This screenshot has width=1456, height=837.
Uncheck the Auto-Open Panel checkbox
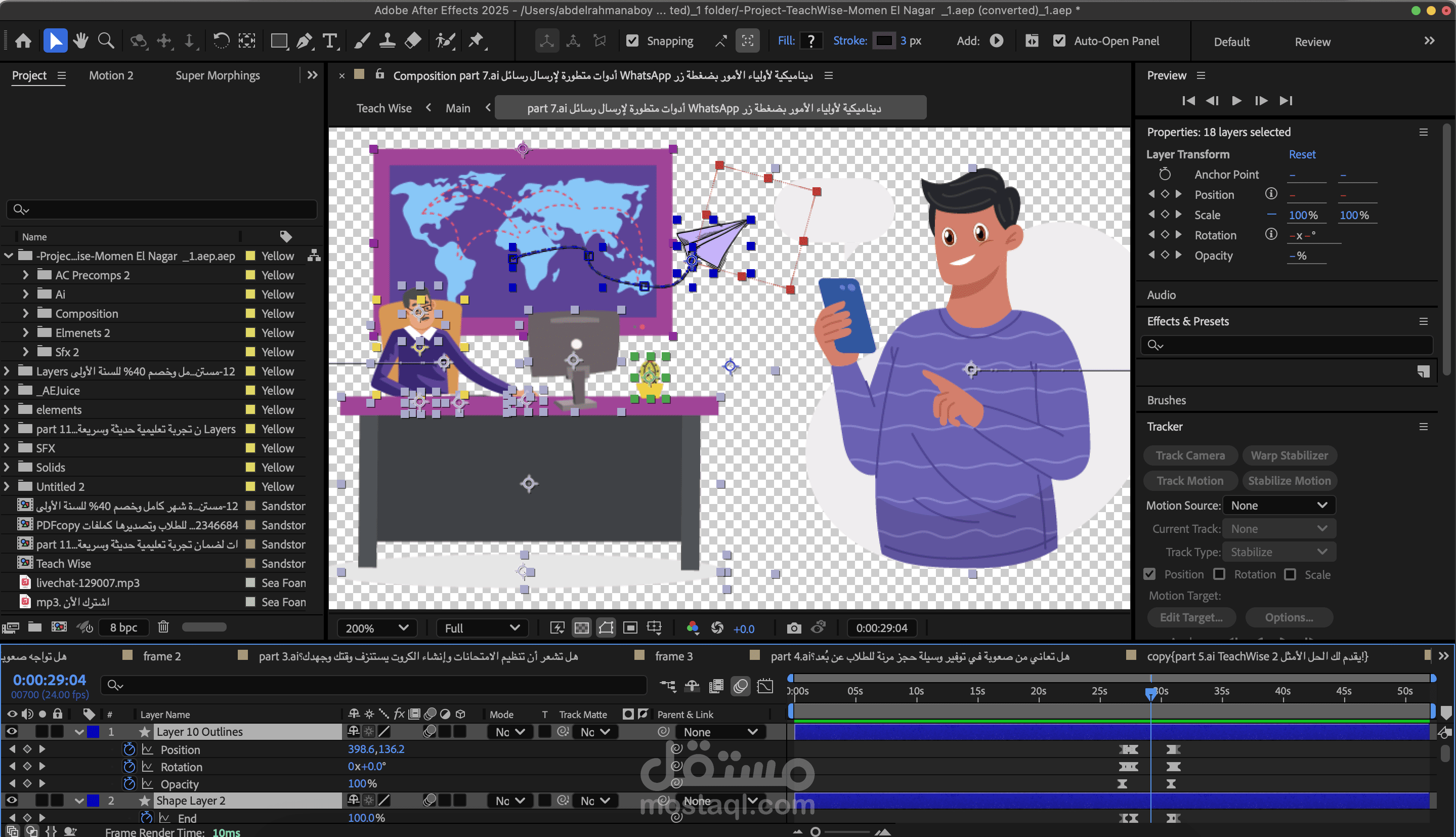click(x=1059, y=41)
